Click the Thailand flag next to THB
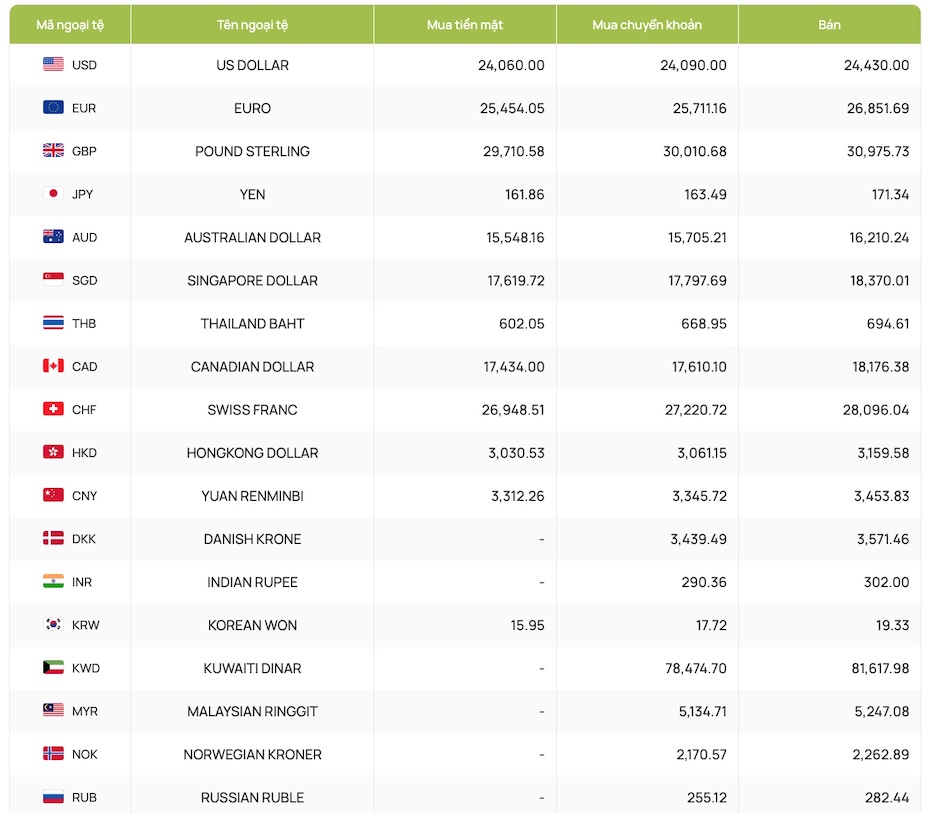The height and width of the screenshot is (813, 936). tap(53, 323)
